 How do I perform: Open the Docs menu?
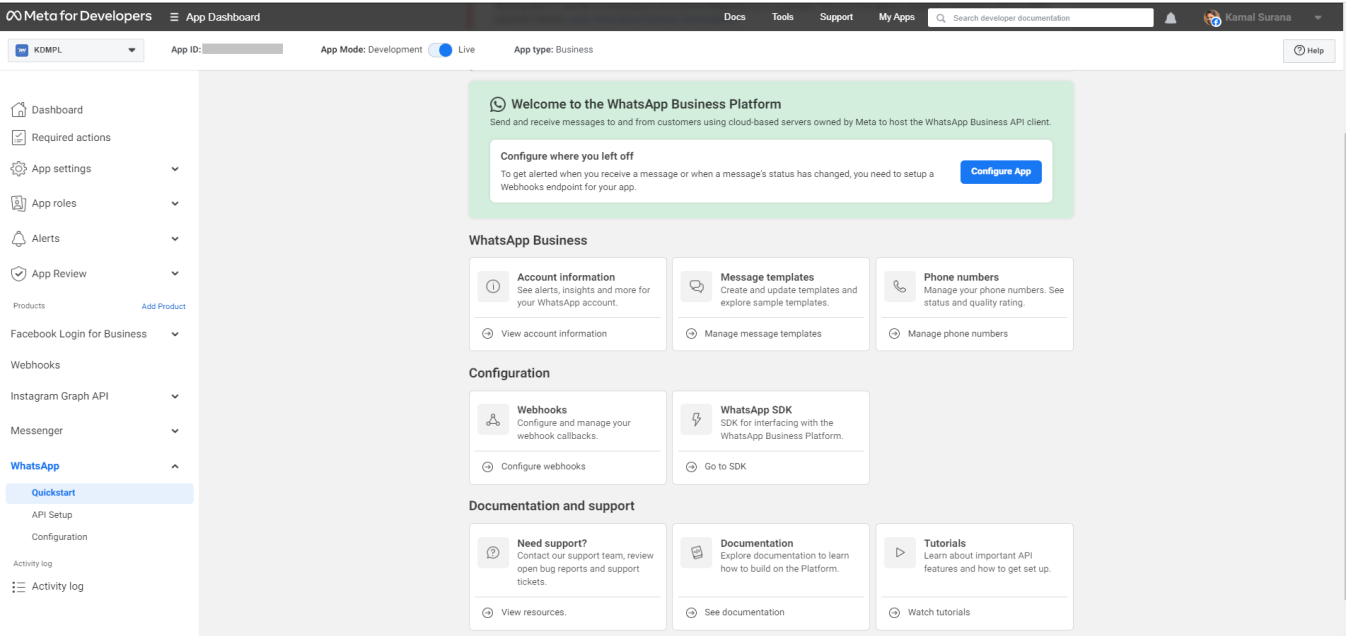point(734,17)
